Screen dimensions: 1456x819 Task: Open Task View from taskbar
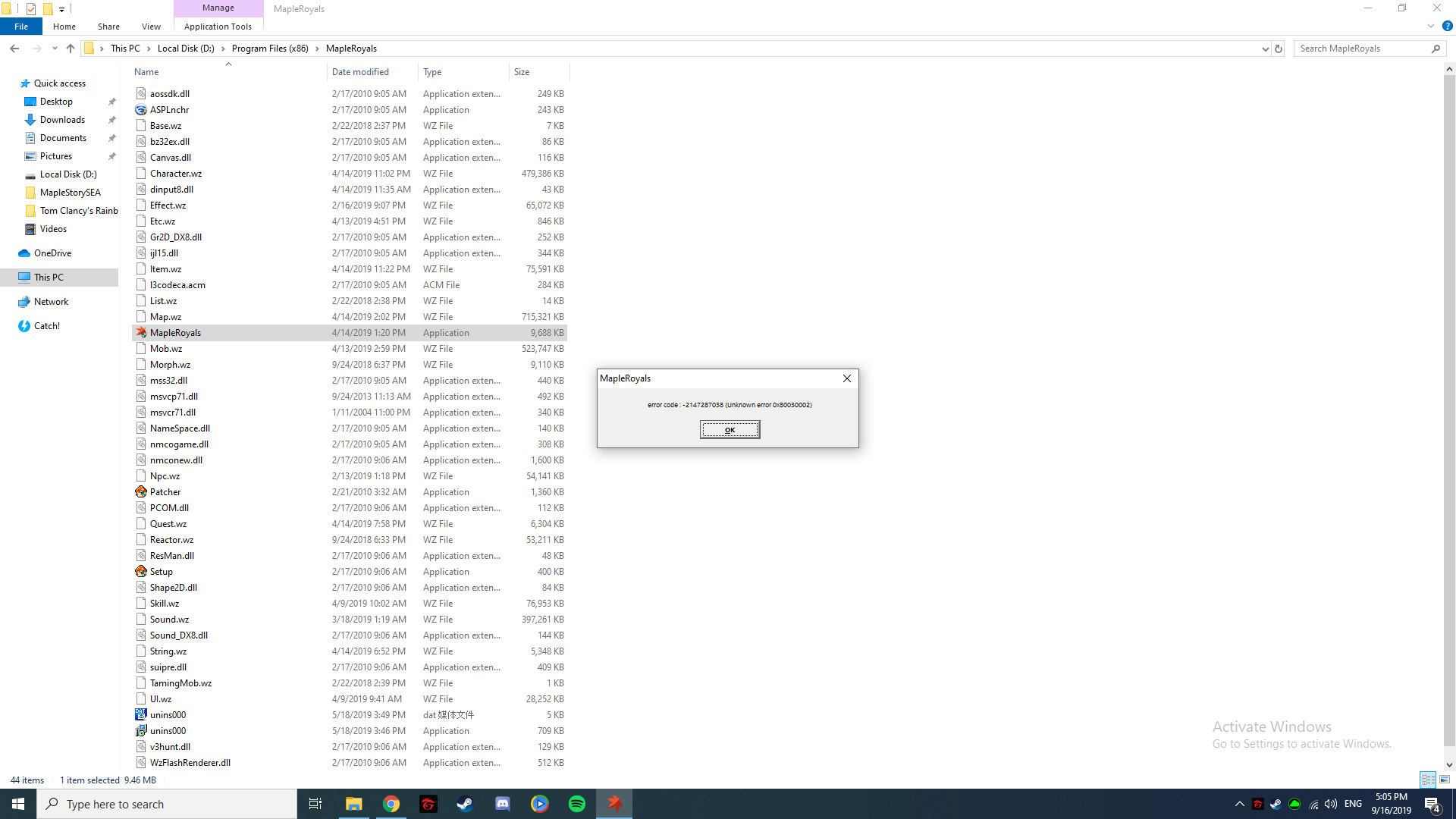pyautogui.click(x=315, y=804)
